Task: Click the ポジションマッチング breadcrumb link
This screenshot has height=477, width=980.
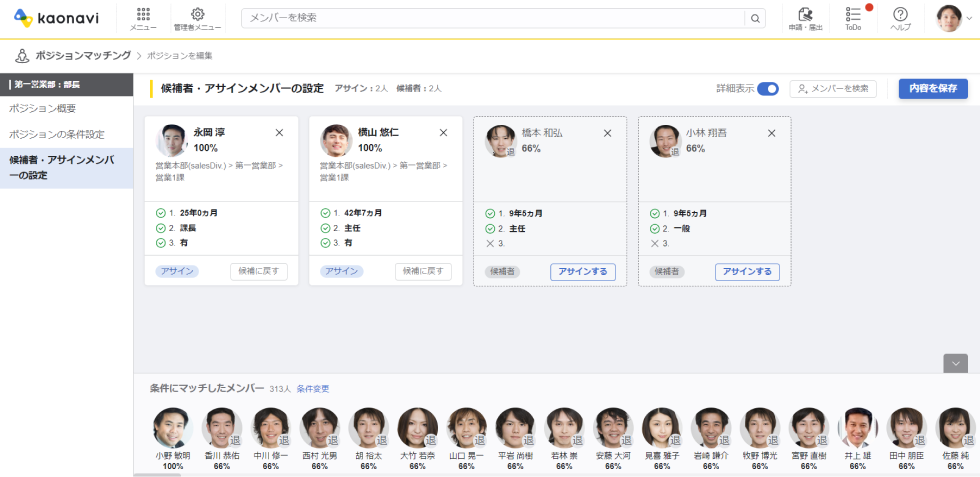Action: 82,55
